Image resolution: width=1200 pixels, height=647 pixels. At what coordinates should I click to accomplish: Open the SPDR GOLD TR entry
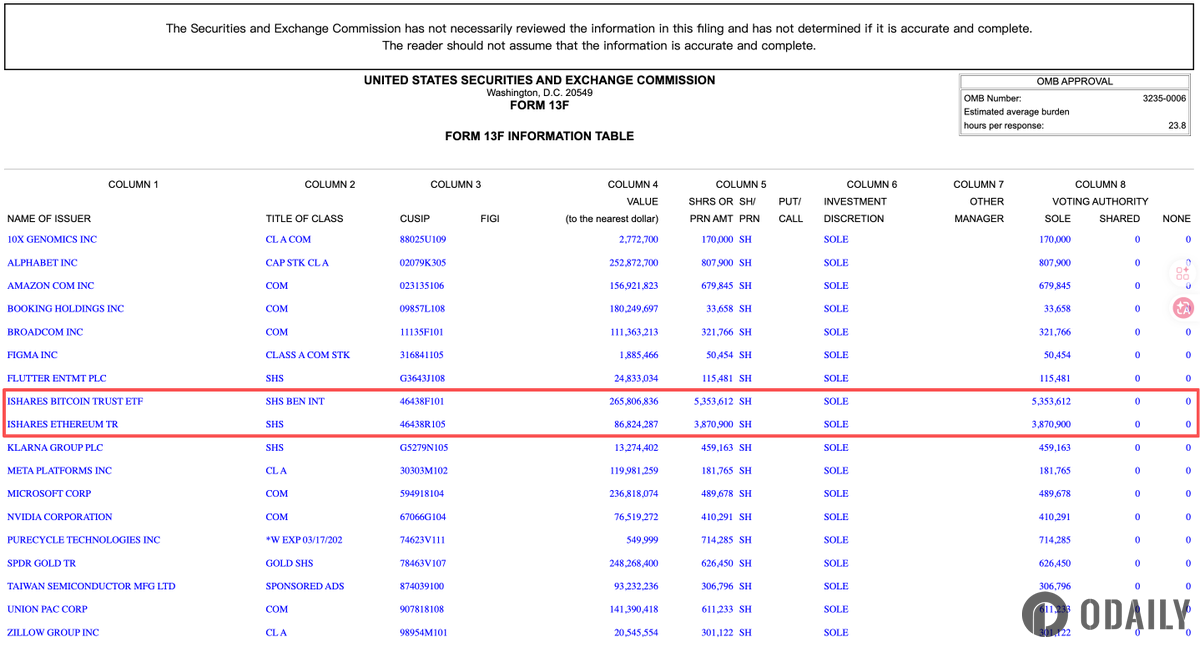pyautogui.click(x=43, y=563)
